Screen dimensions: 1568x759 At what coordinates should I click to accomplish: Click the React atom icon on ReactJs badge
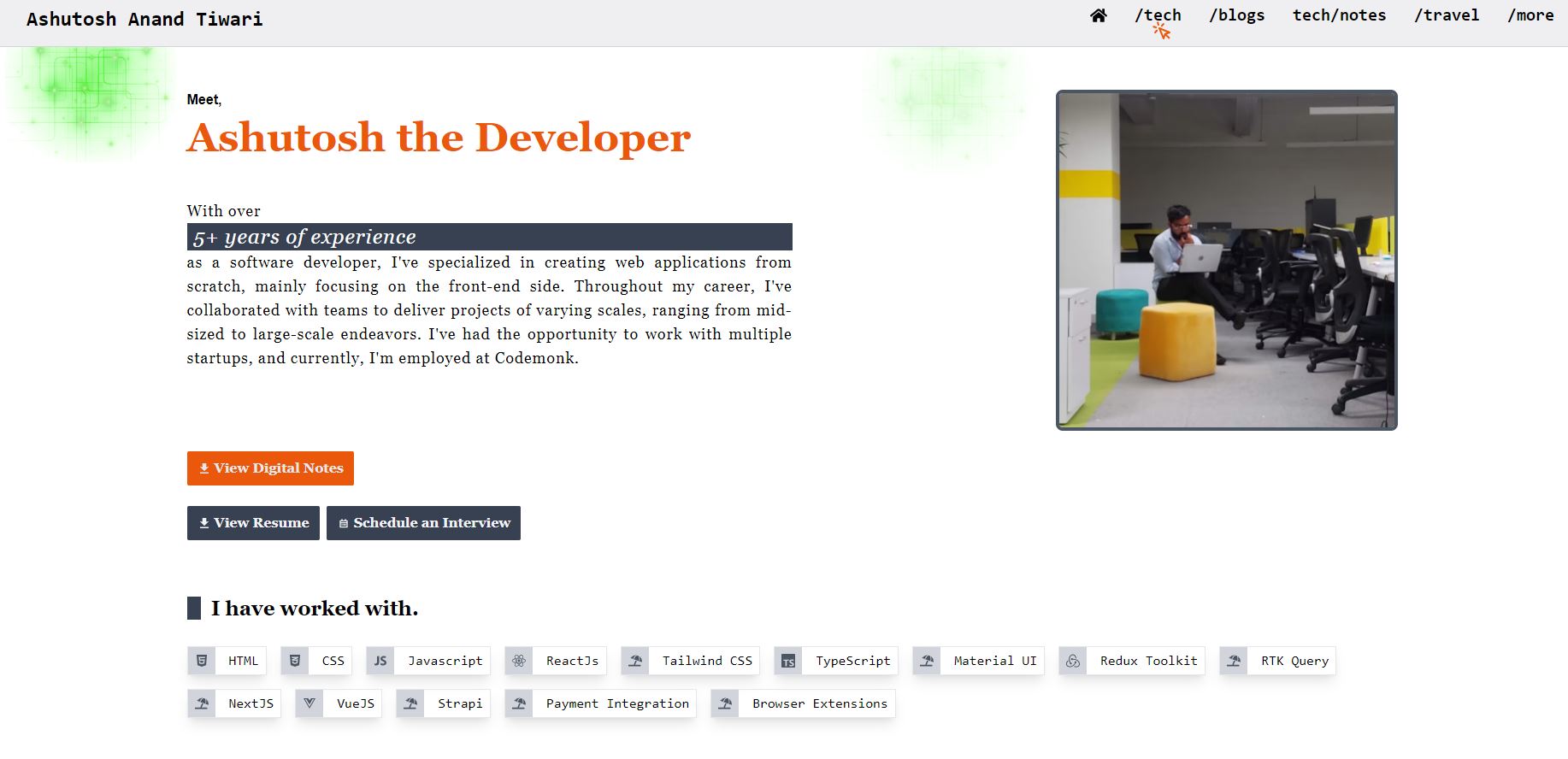pyautogui.click(x=519, y=661)
